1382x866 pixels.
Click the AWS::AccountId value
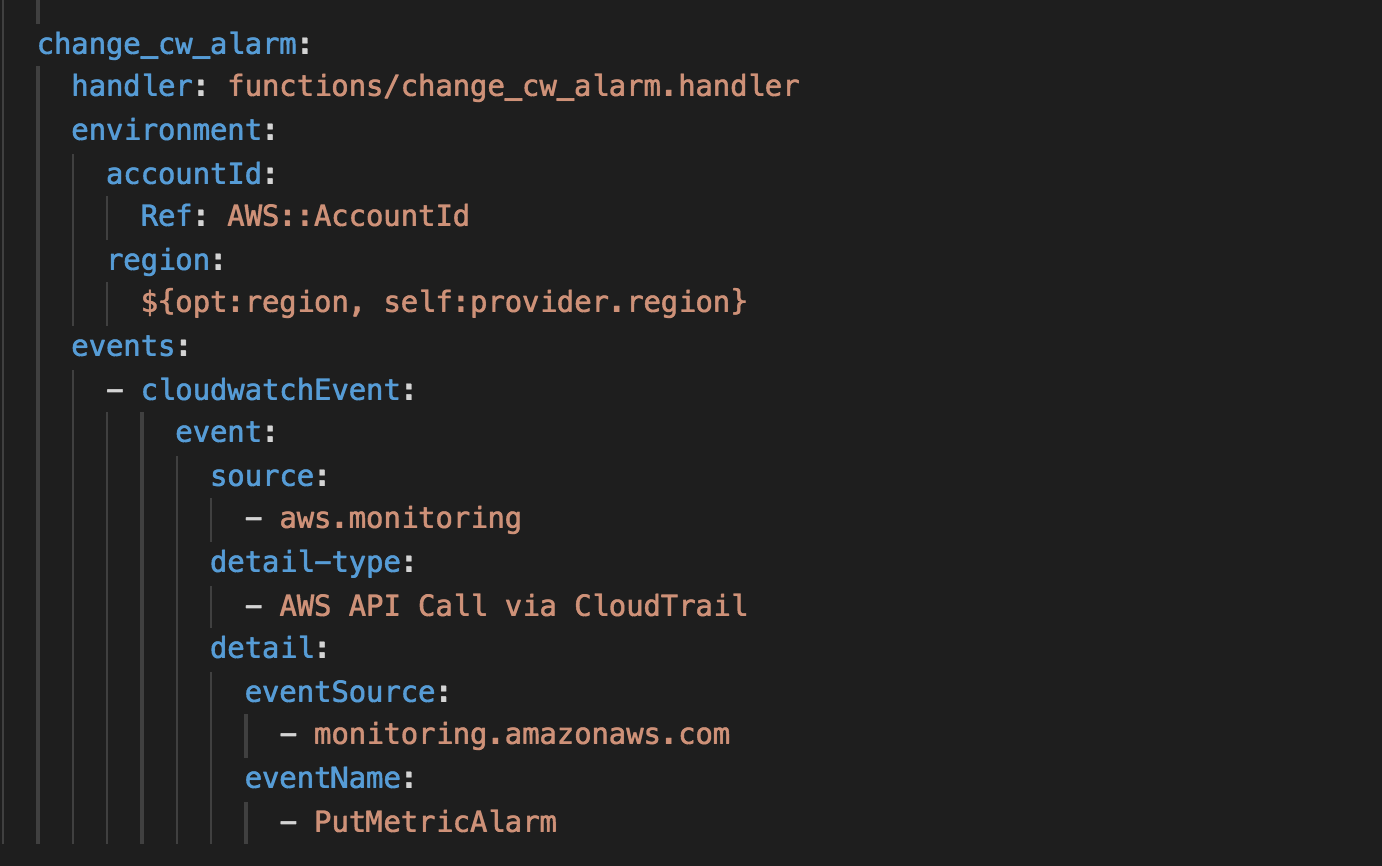(x=348, y=216)
